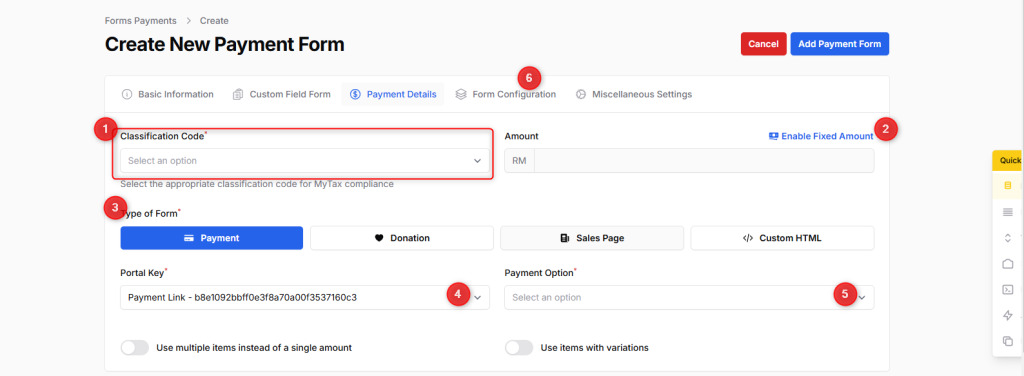The width and height of the screenshot is (1024, 376).
Task: Switch to the Basic Information tab
Action: pyautogui.click(x=168, y=94)
